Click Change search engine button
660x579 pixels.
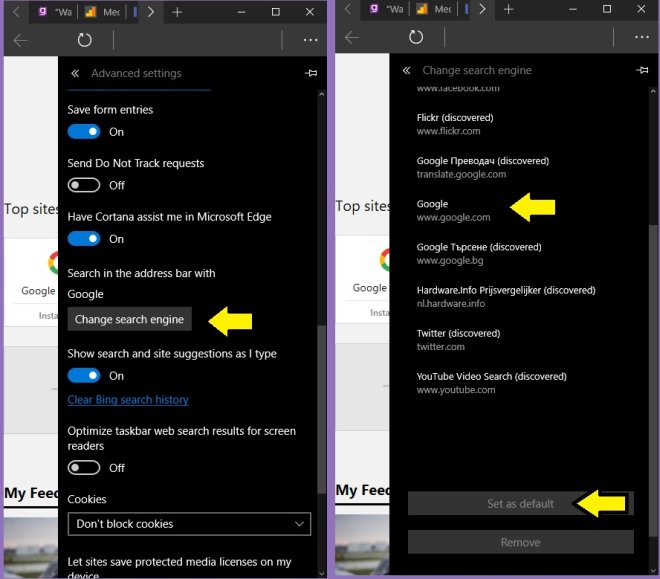129,319
